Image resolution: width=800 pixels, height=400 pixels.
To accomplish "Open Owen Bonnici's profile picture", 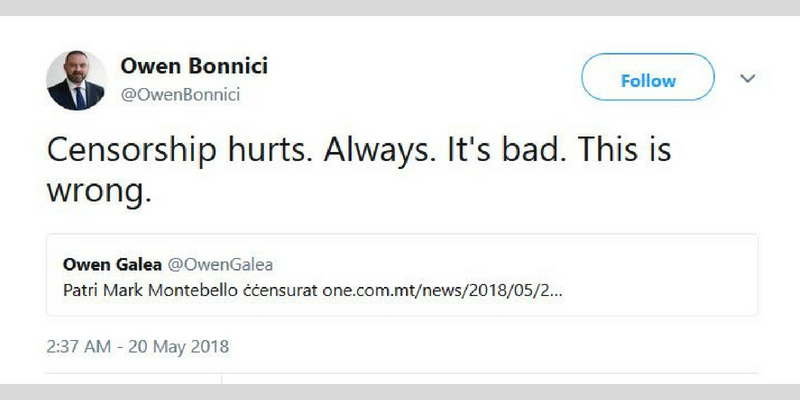I will point(77,80).
